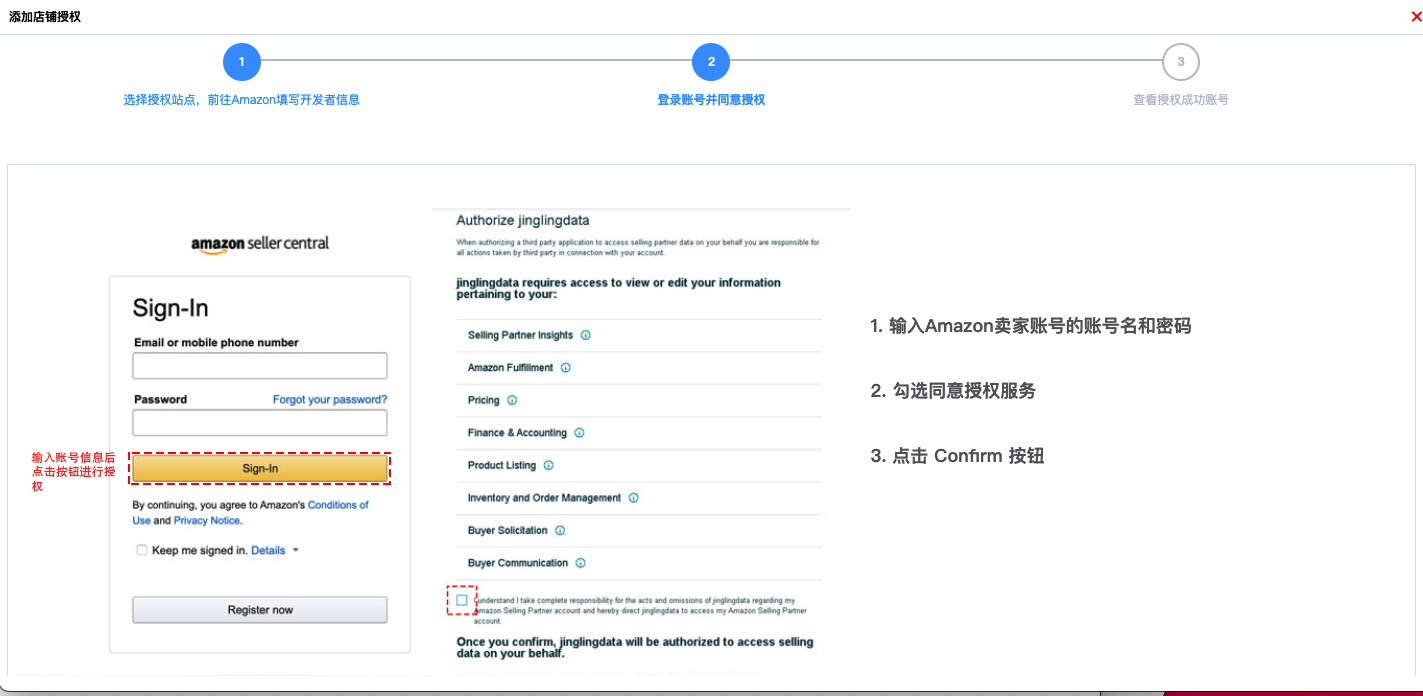Click the Buyer Solicitation row text
Viewport: 1423px width, 696px height.
(x=508, y=530)
